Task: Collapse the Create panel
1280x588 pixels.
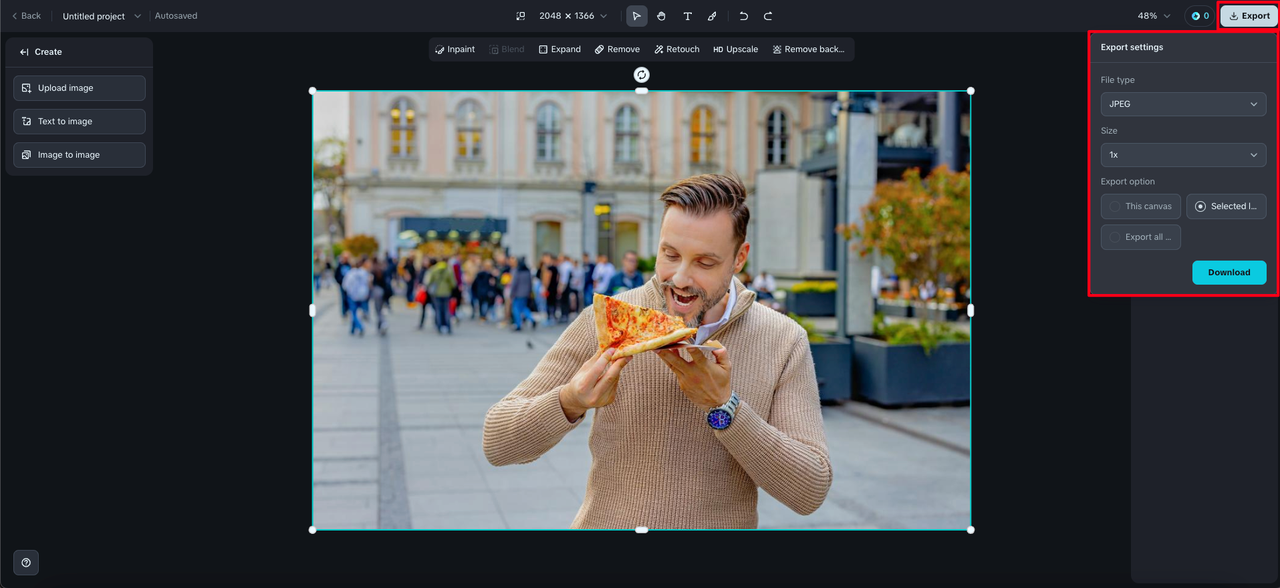Action: coord(24,52)
